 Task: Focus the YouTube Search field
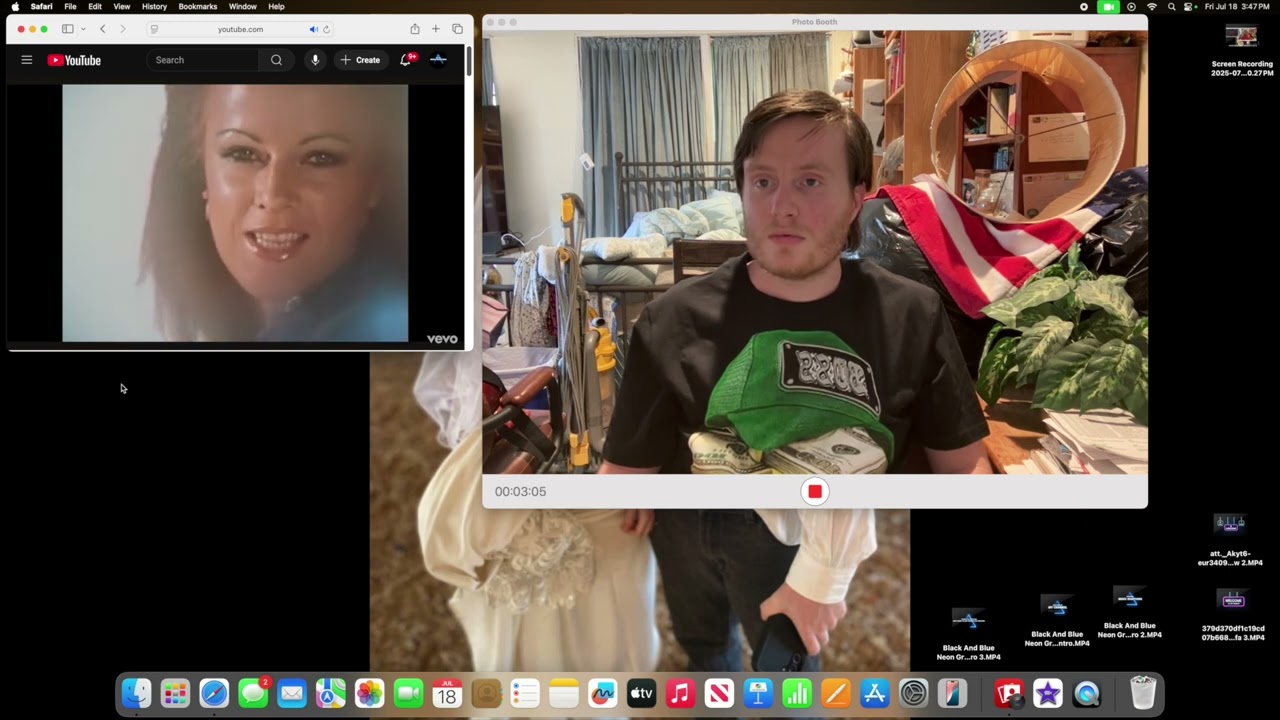click(205, 60)
